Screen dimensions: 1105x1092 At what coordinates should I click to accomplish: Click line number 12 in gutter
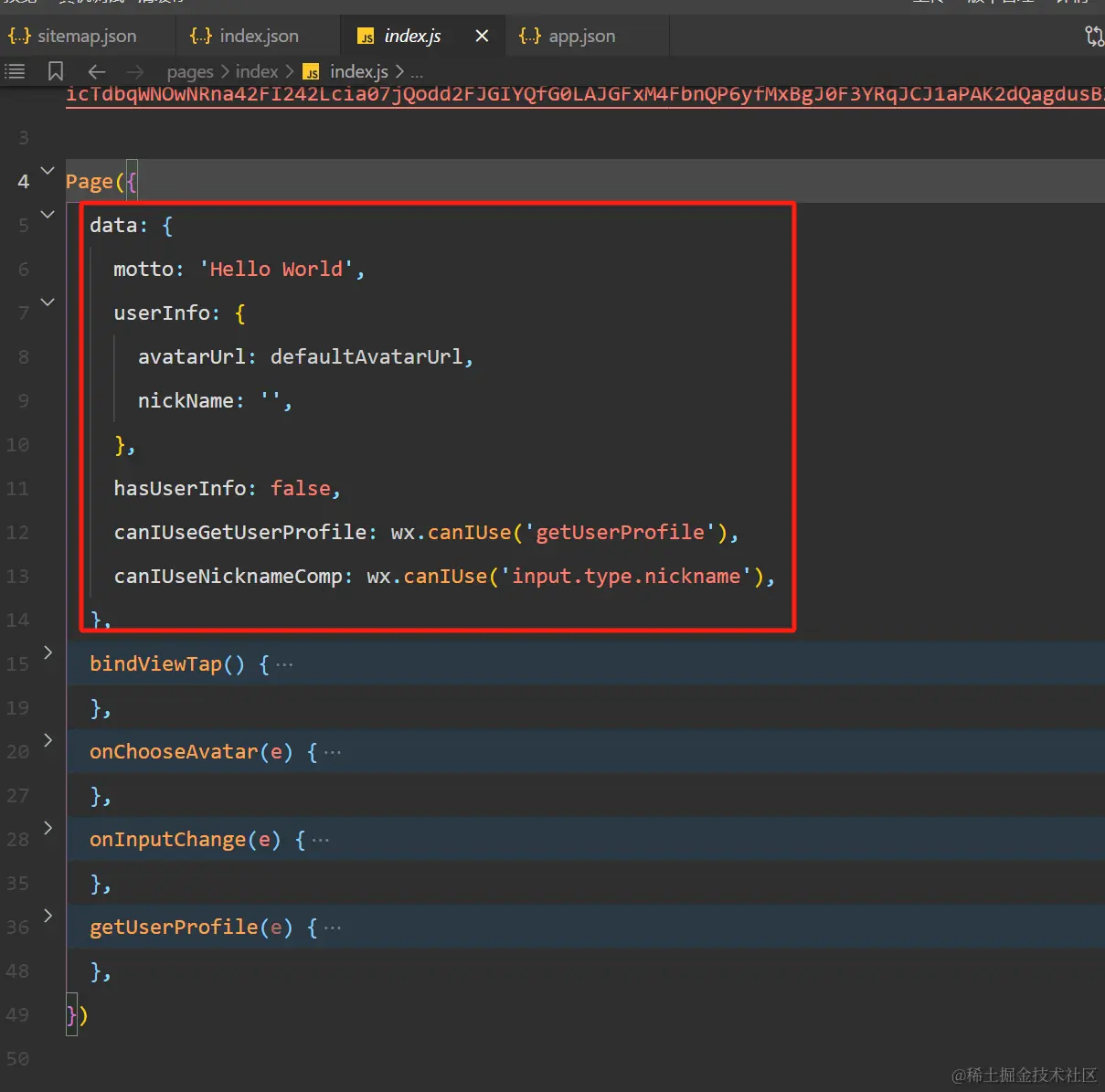(18, 532)
